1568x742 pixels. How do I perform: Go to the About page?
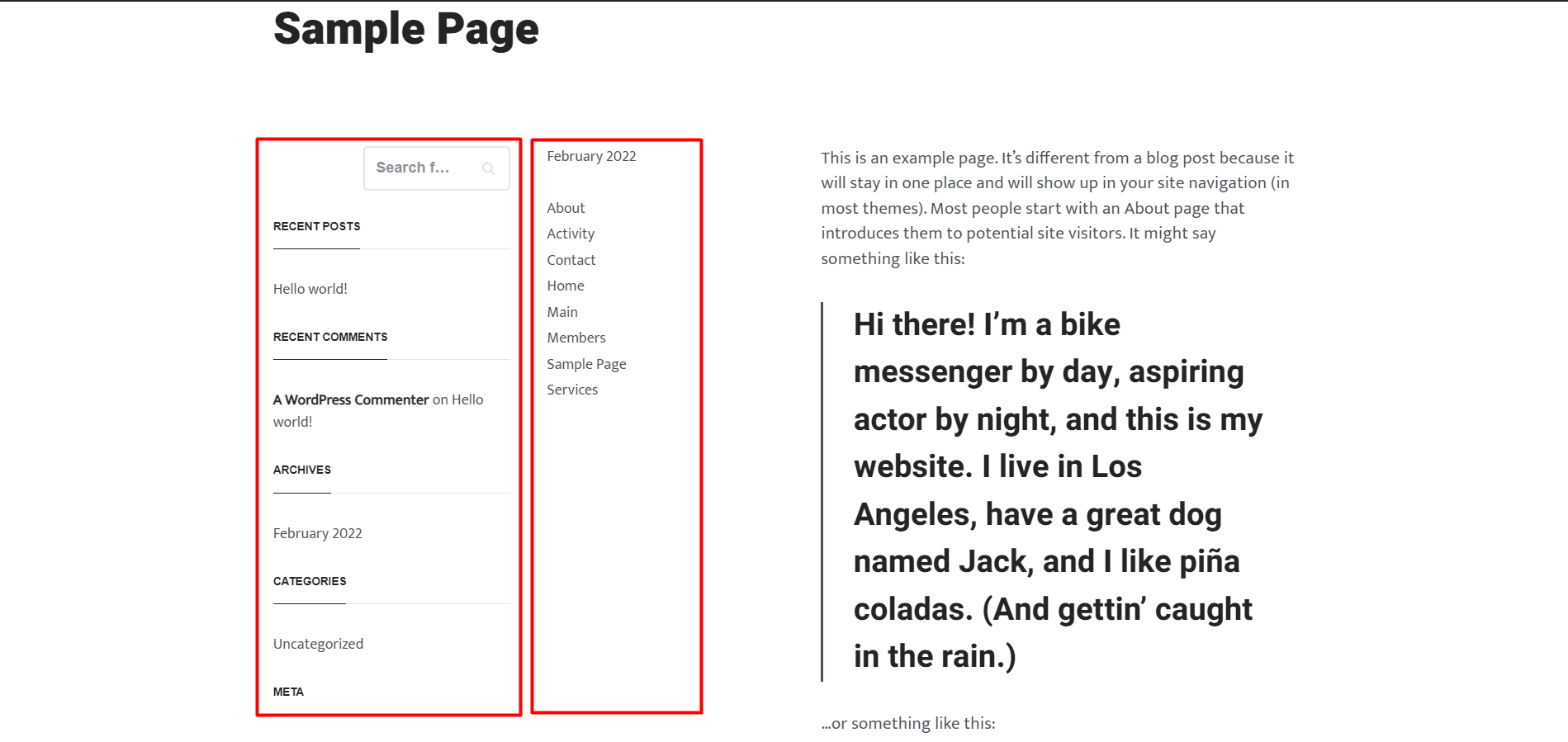point(566,208)
